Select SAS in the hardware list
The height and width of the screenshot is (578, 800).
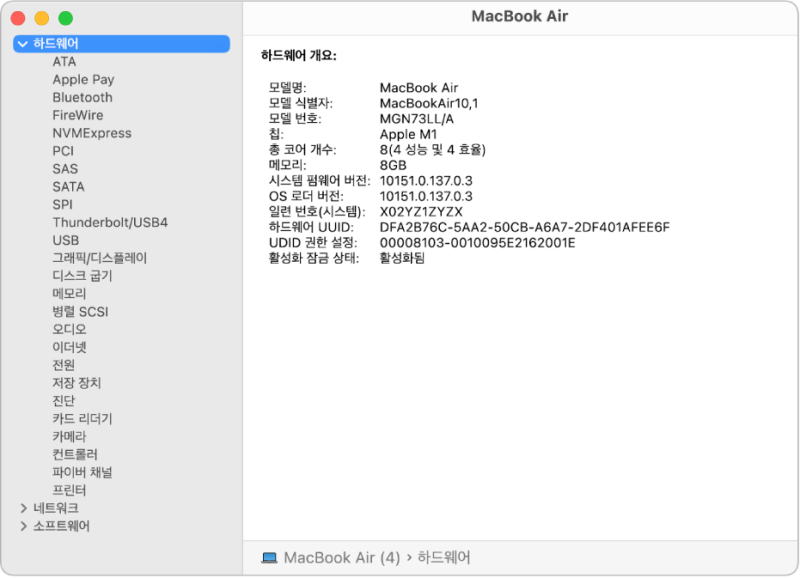65,169
